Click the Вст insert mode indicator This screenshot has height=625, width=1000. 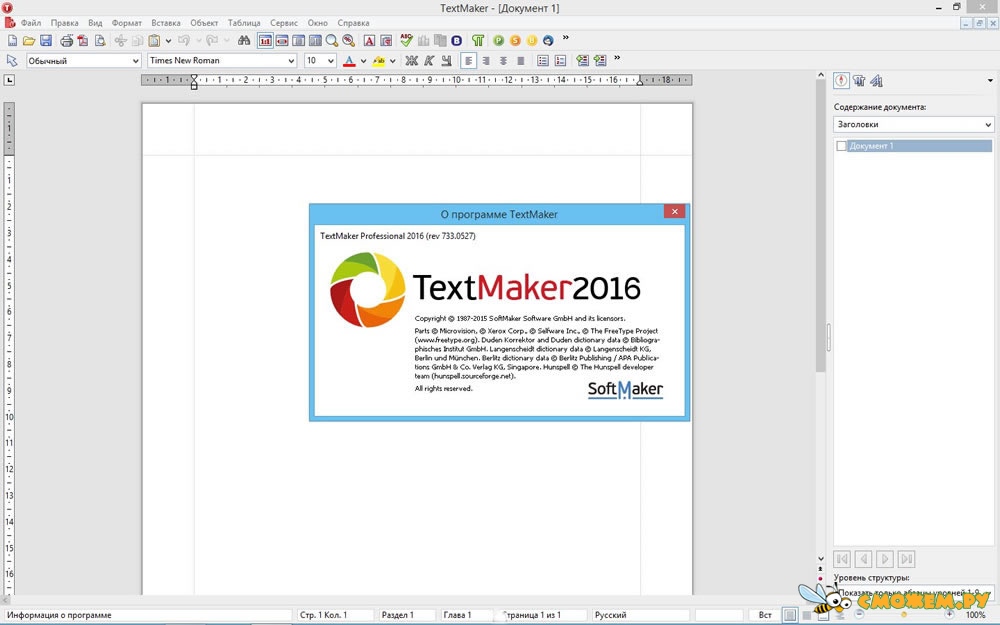[765, 615]
